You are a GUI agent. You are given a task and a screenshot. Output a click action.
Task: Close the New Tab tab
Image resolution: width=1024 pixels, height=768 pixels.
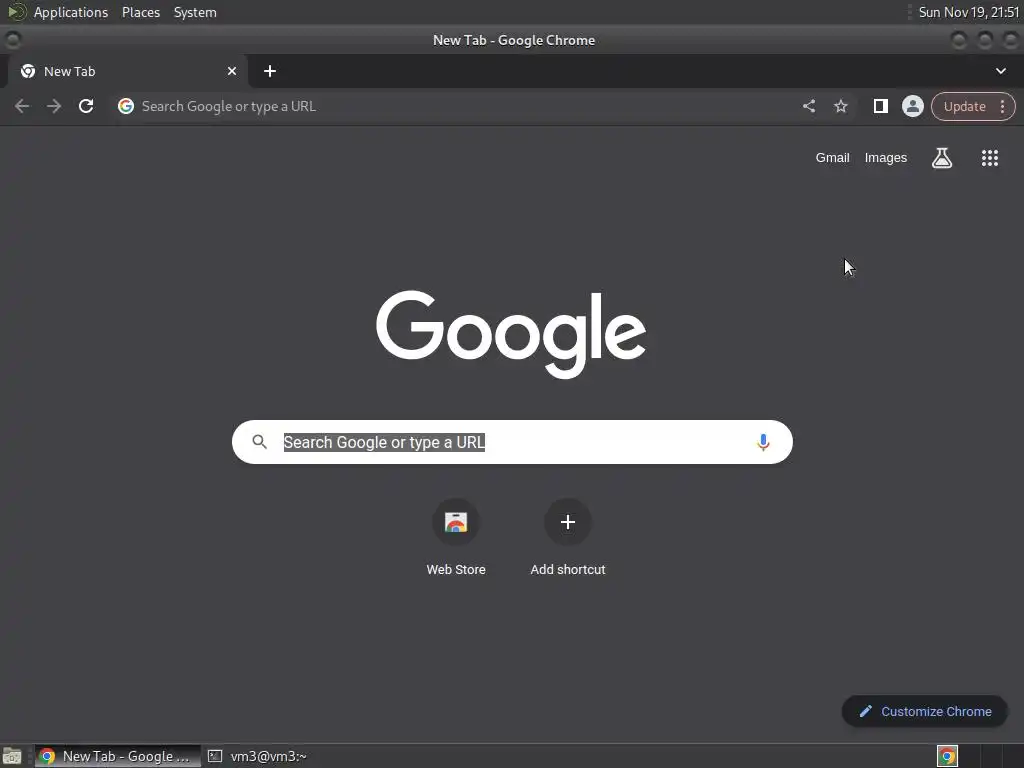coord(232,71)
